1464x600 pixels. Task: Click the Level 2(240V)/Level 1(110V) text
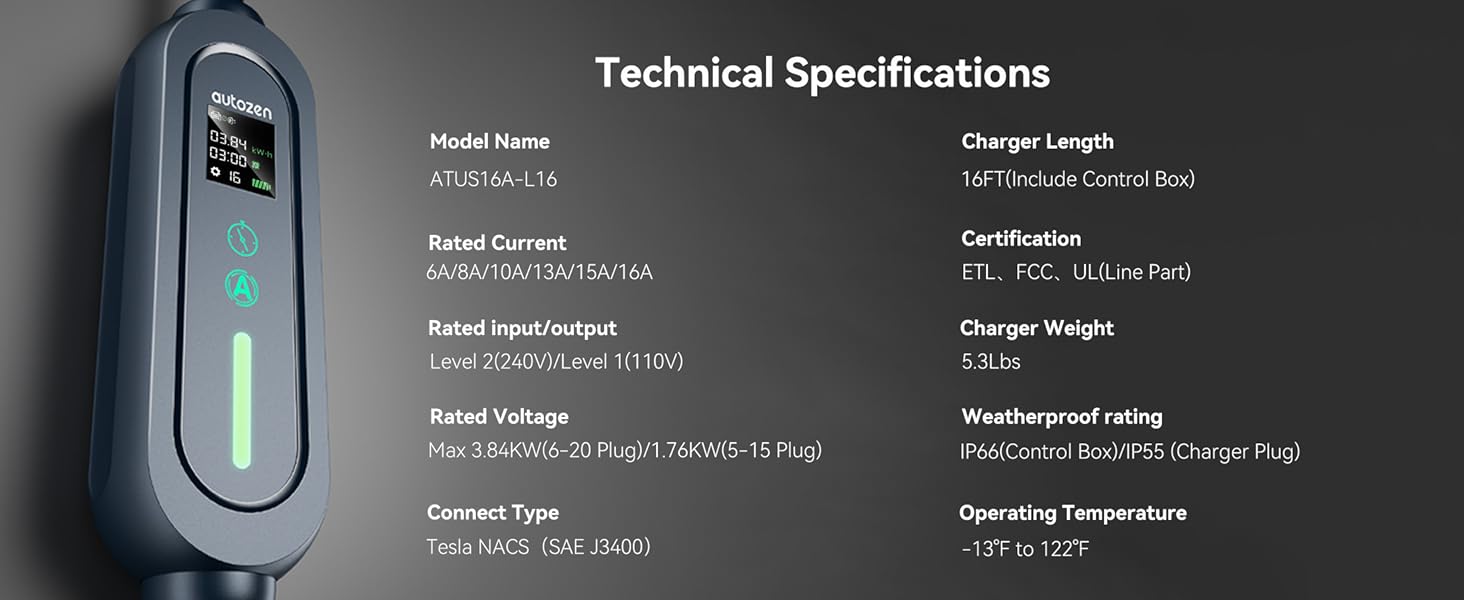[556, 362]
